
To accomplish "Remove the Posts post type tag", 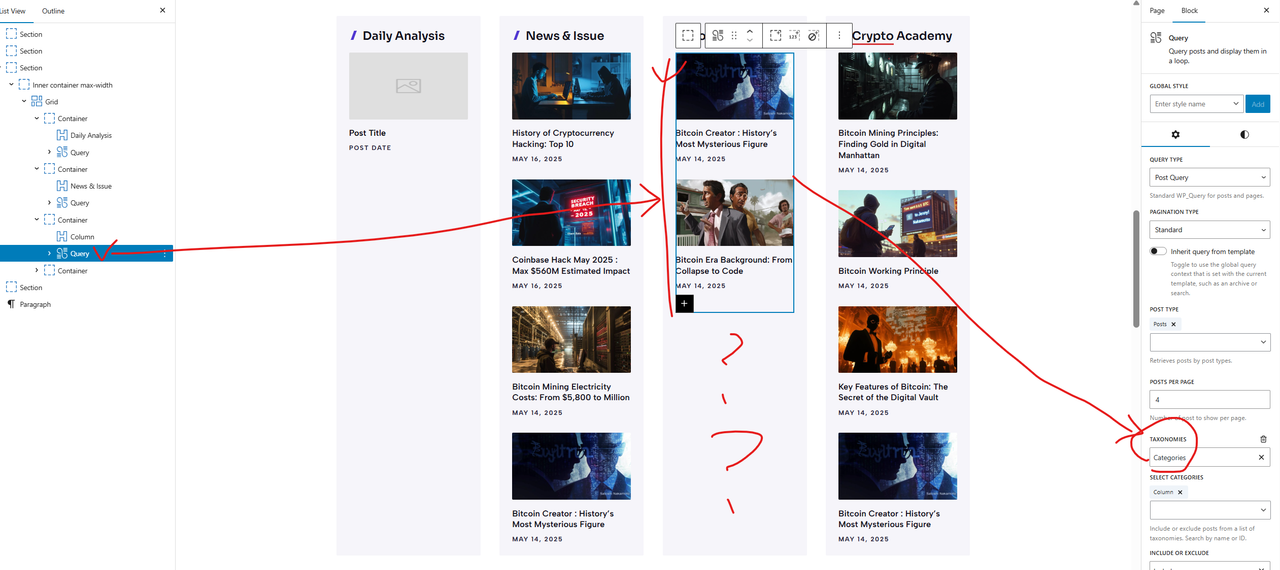I will [1174, 324].
